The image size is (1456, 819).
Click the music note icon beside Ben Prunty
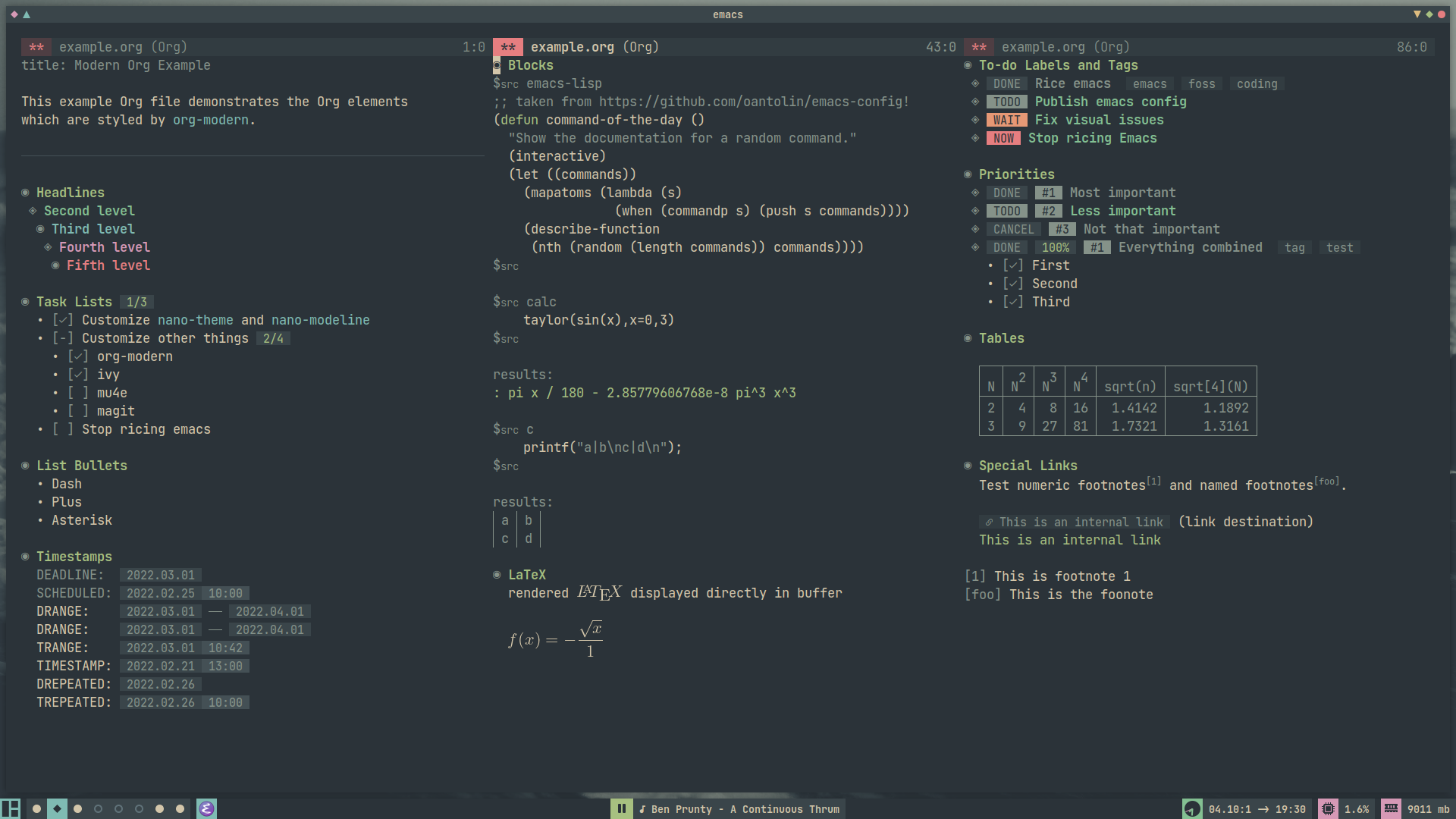coord(642,809)
